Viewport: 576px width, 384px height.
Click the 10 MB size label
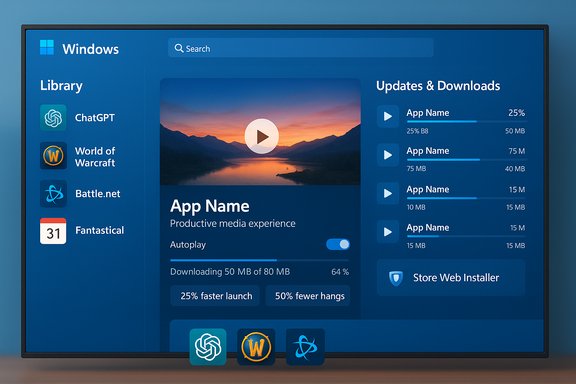pos(416,207)
